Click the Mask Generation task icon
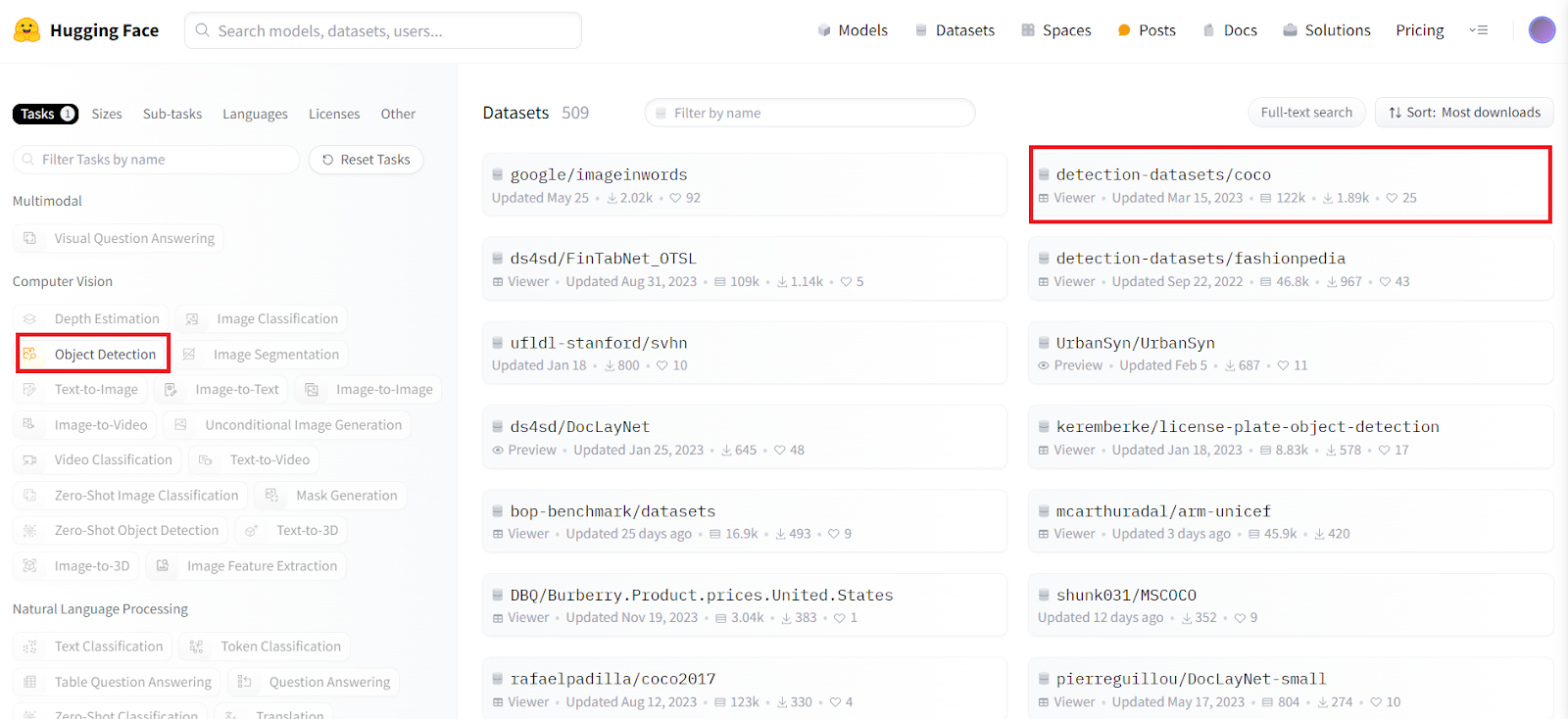Viewport: 1568px width, 719px height. [271, 495]
